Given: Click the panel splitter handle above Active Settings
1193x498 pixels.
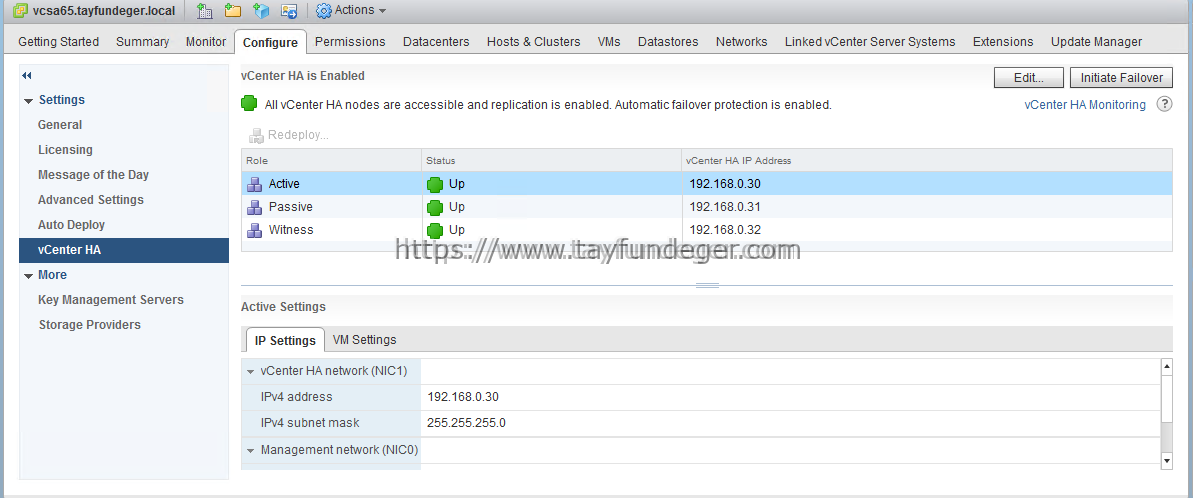Looking at the screenshot, I should coord(707,285).
